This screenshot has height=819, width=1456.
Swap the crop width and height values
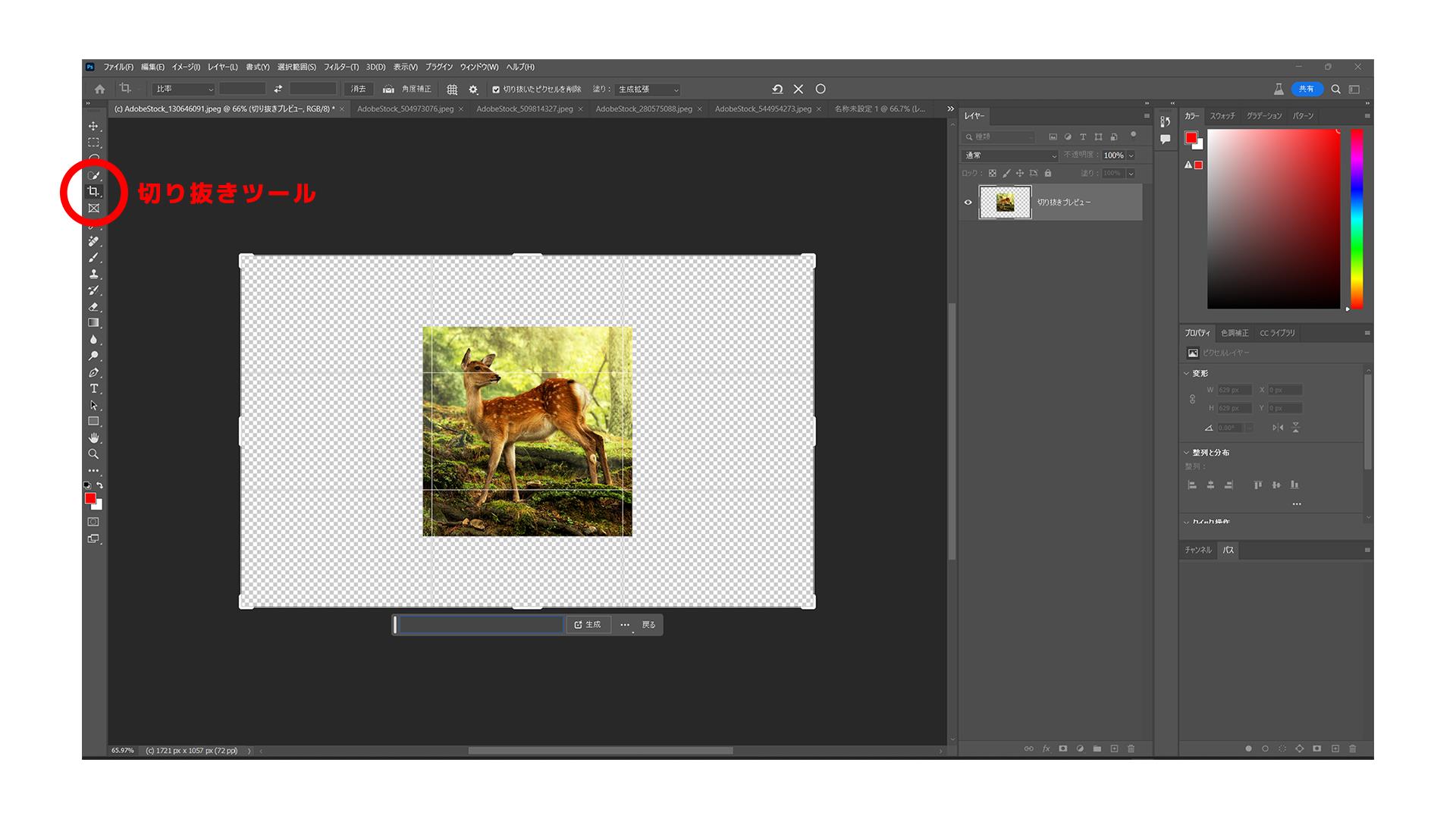(278, 89)
